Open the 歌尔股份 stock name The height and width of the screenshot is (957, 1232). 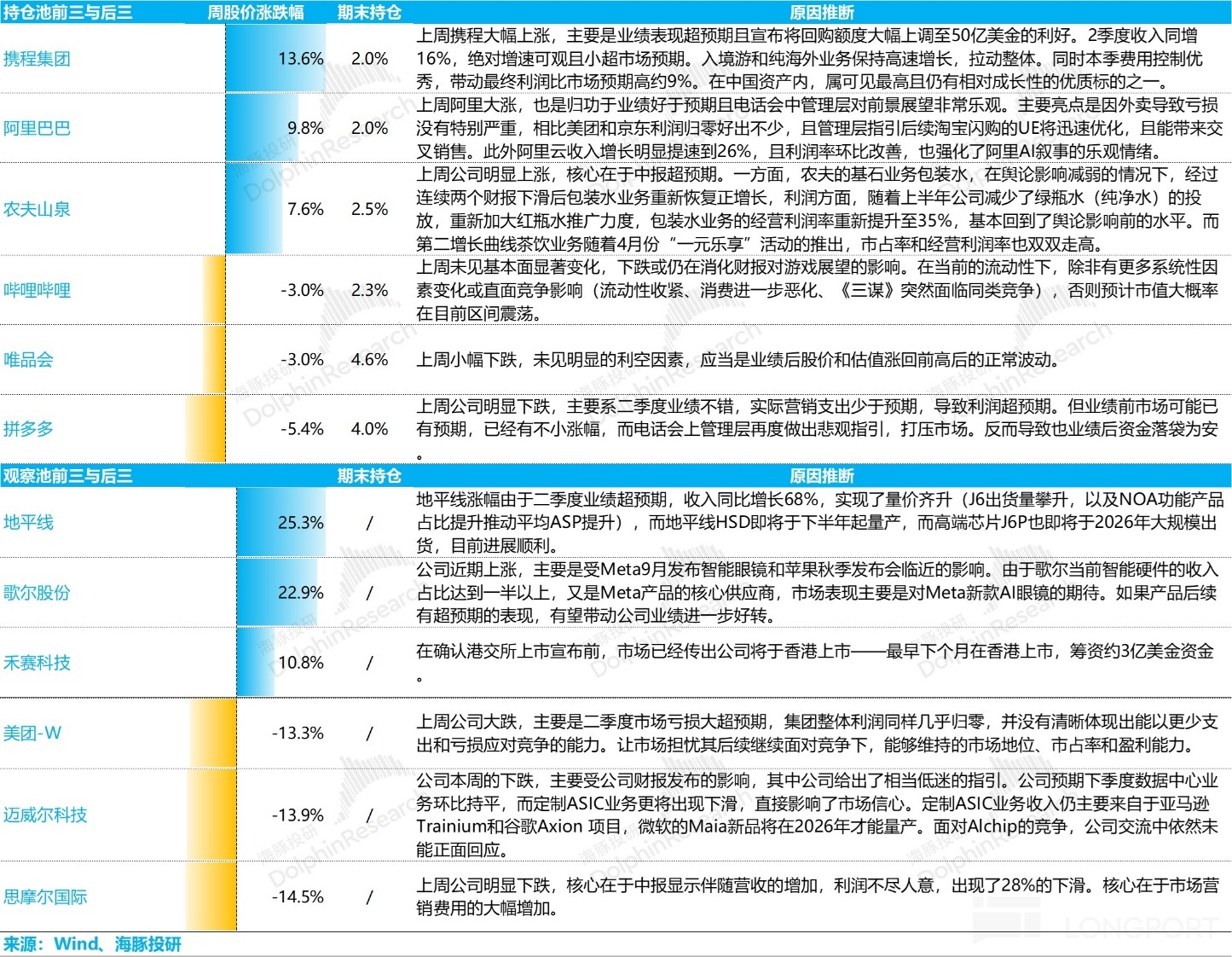[37, 592]
